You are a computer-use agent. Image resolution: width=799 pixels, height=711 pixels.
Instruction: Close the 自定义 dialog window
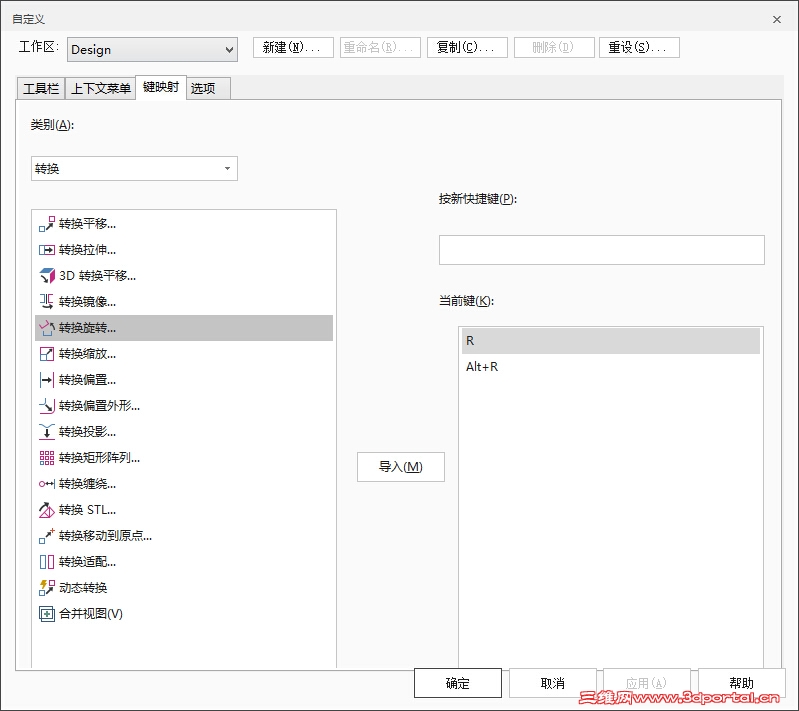pos(777,19)
